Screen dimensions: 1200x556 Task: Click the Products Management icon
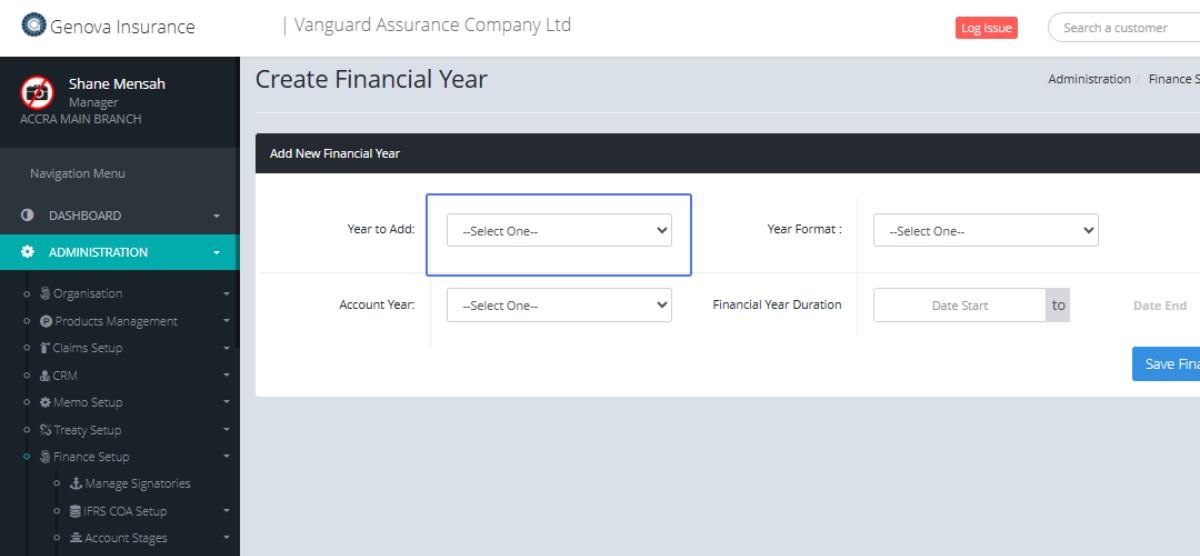[46, 321]
